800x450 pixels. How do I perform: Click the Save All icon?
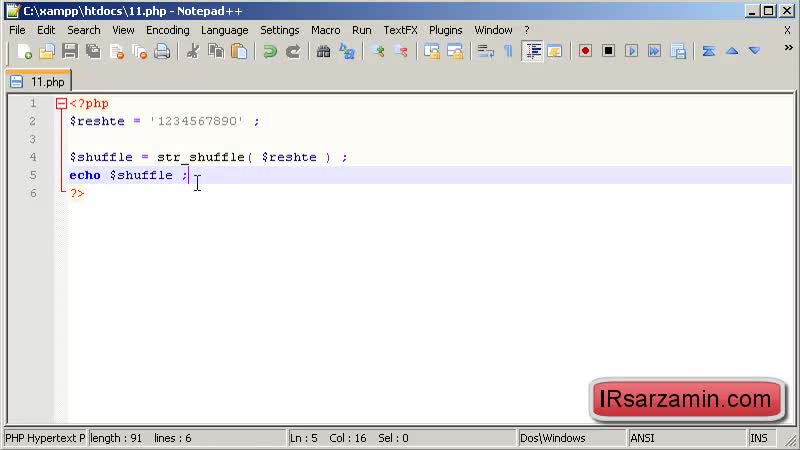pyautogui.click(x=93, y=52)
